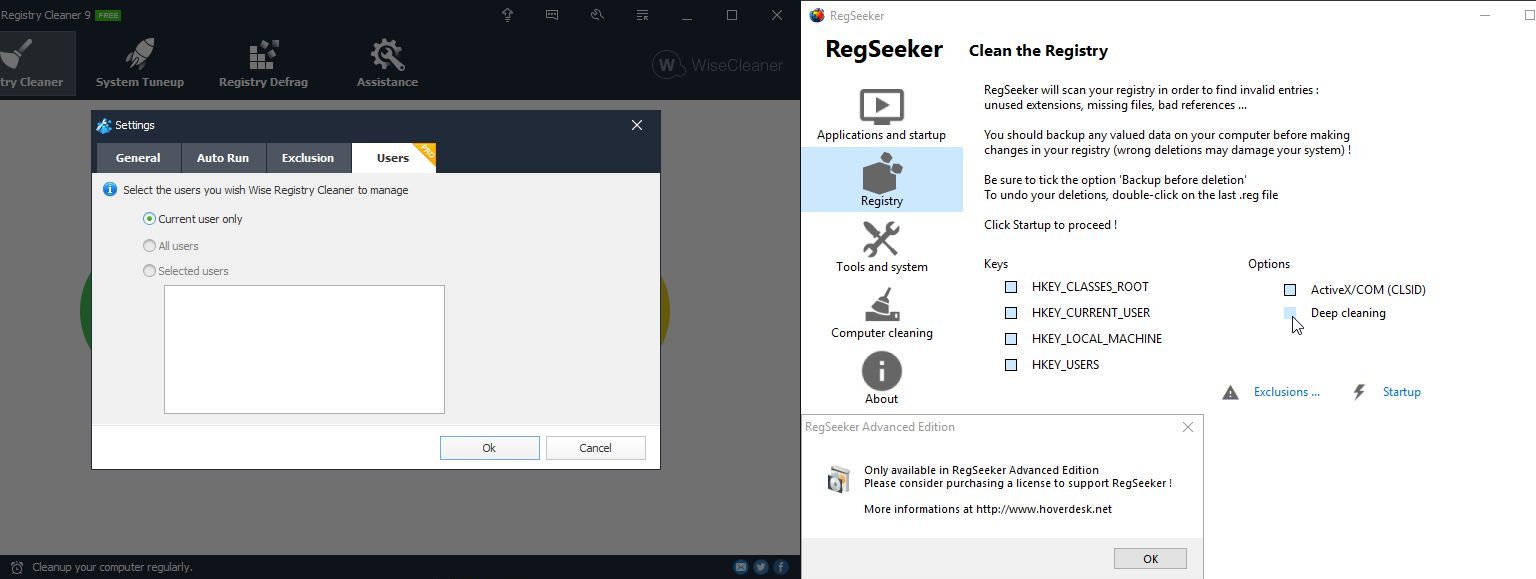Image resolution: width=1536 pixels, height=579 pixels.
Task: Click Cancel in Settings dialog
Action: [x=595, y=448]
